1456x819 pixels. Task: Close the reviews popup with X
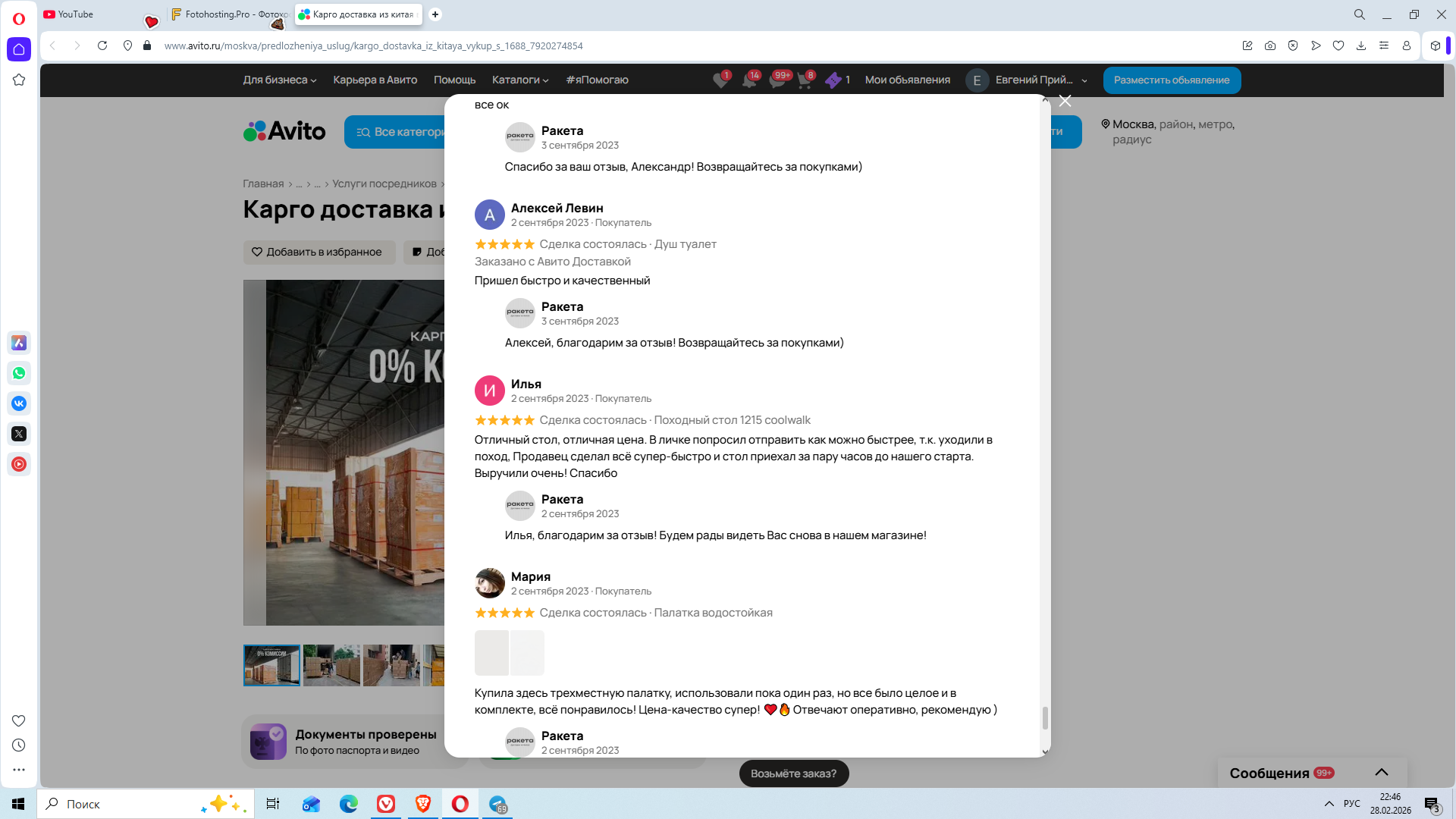point(1065,101)
